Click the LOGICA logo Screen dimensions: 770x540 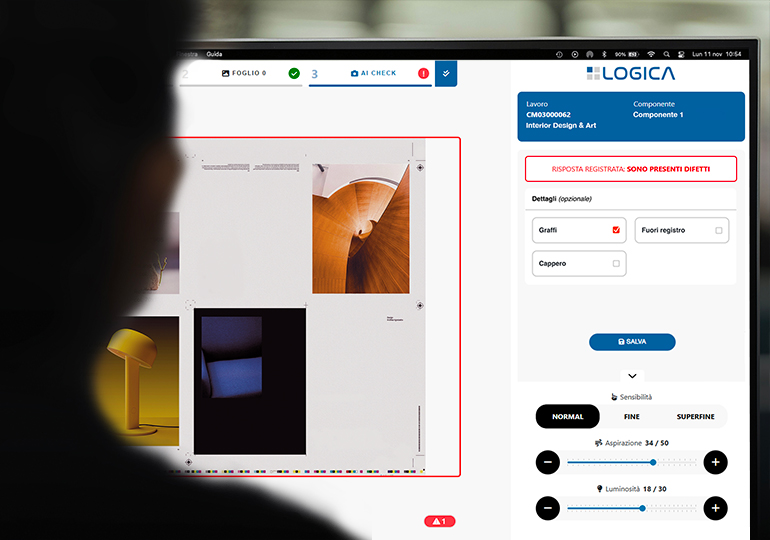pos(631,74)
